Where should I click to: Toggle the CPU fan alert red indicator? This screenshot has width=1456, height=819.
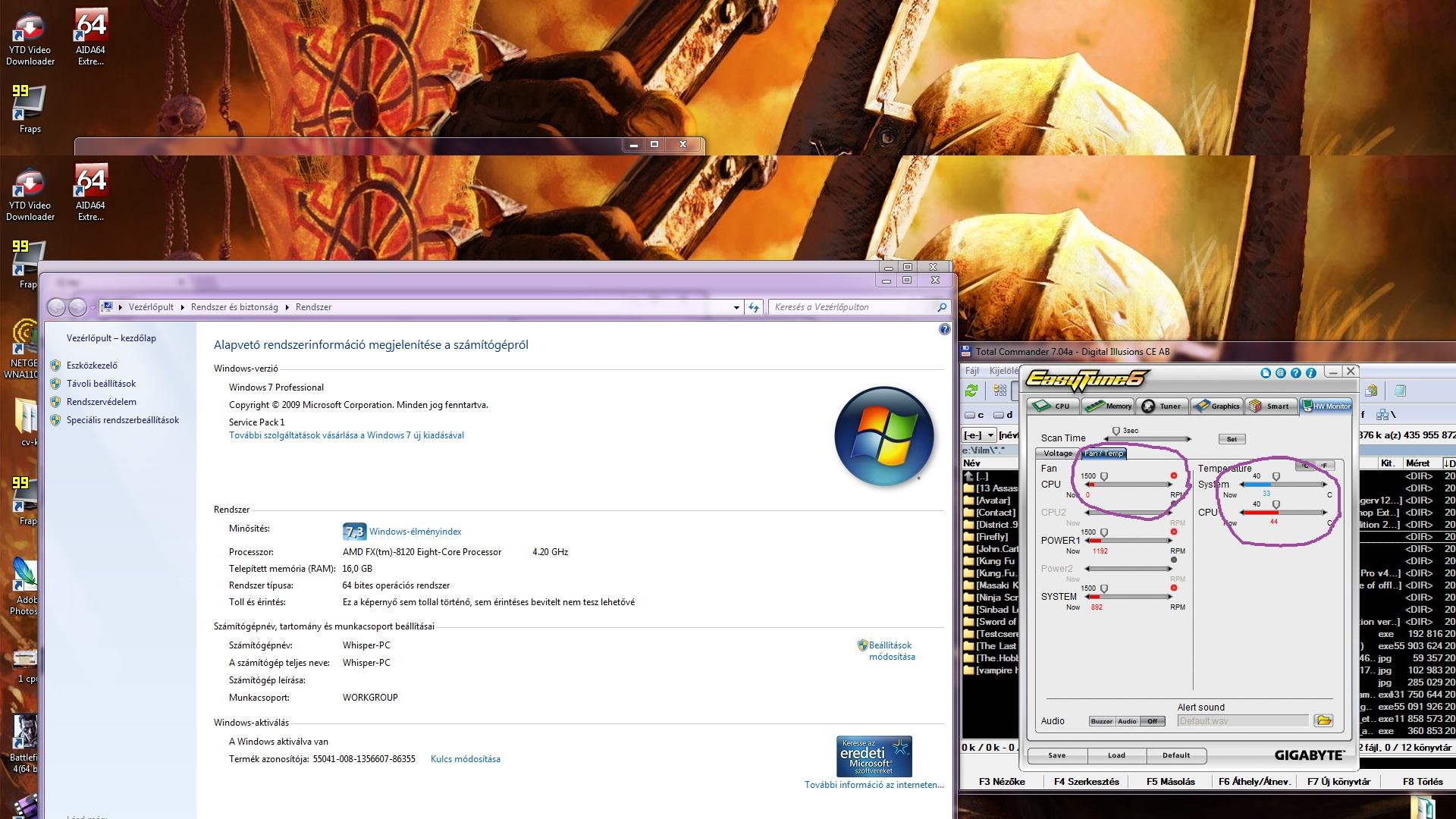1174,476
